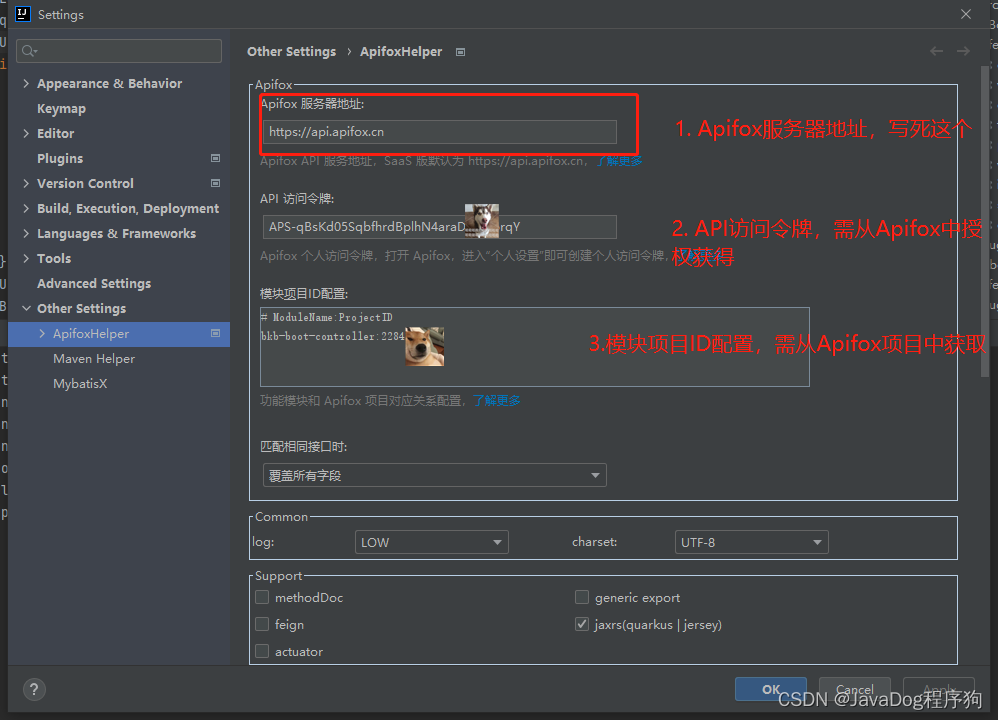Enable the generic export checkbox
Viewport: 998px width, 720px height.
coord(582,597)
